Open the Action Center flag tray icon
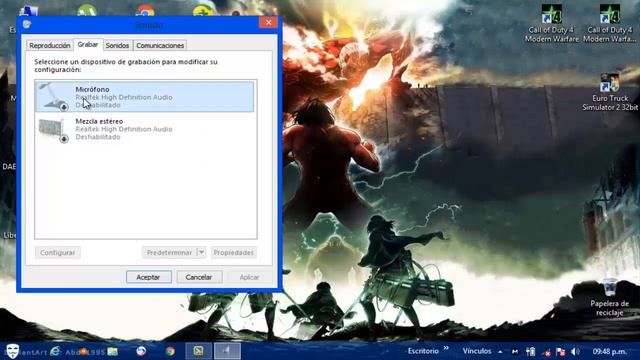The image size is (640, 360). (x=561, y=351)
